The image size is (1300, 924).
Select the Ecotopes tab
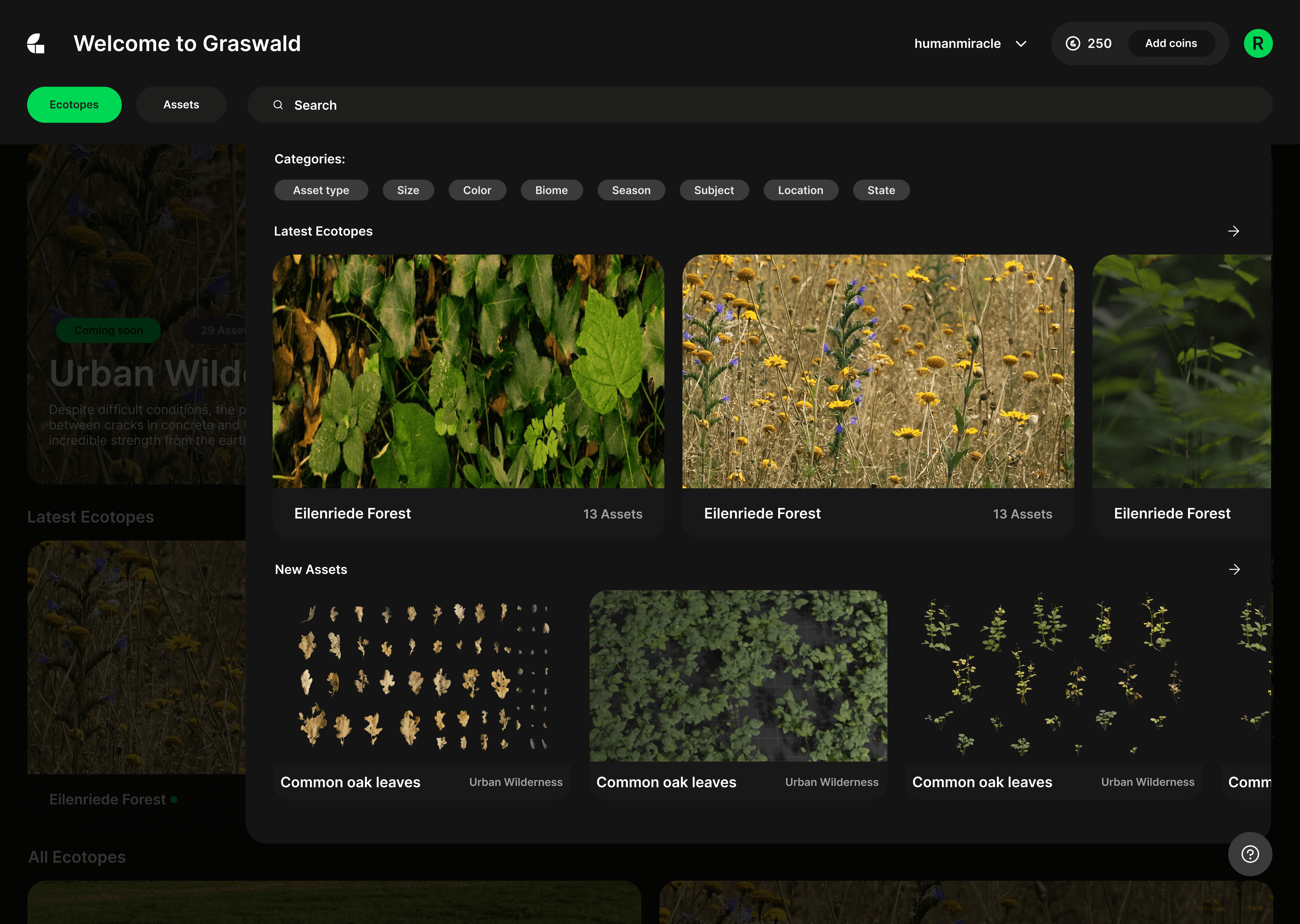pyautogui.click(x=74, y=105)
